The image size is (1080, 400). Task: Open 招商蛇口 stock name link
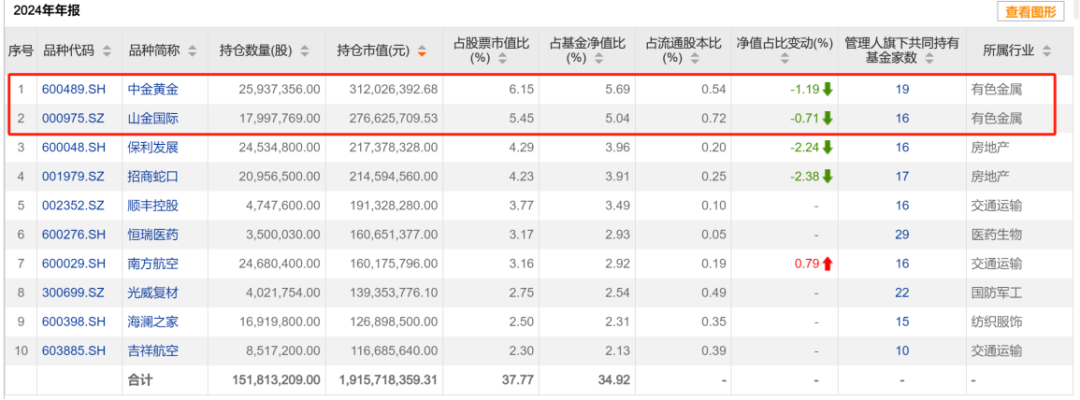(x=153, y=176)
